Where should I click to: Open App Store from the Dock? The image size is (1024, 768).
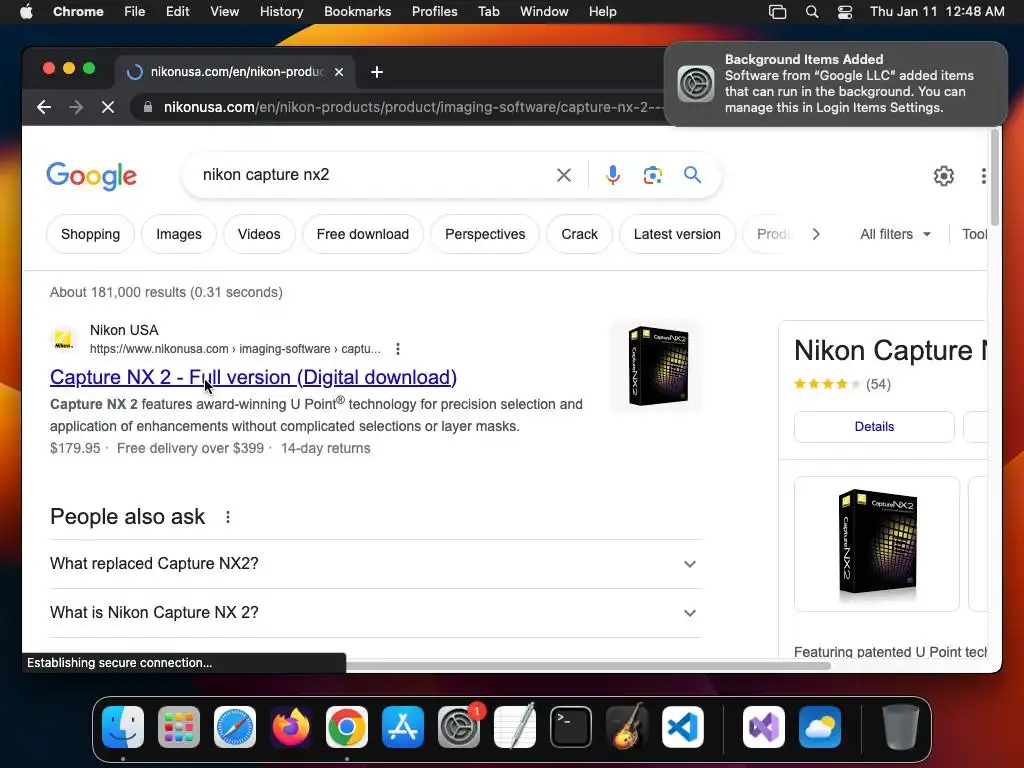coord(403,727)
